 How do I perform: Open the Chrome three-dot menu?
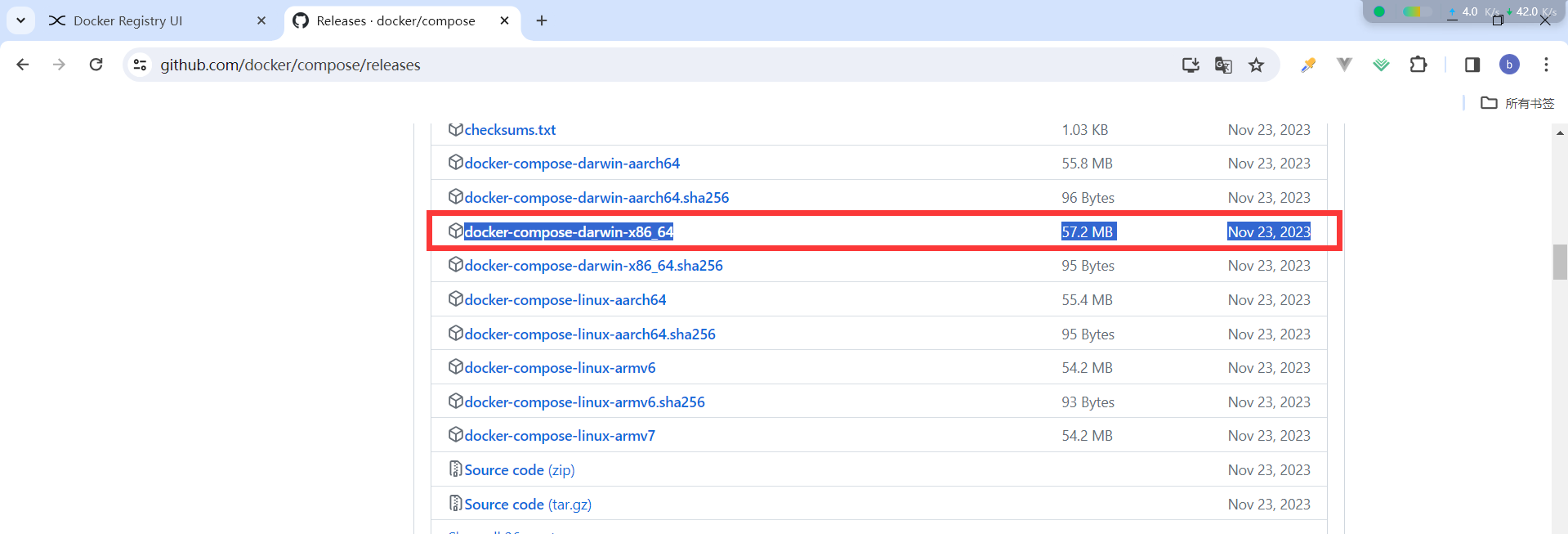1546,65
